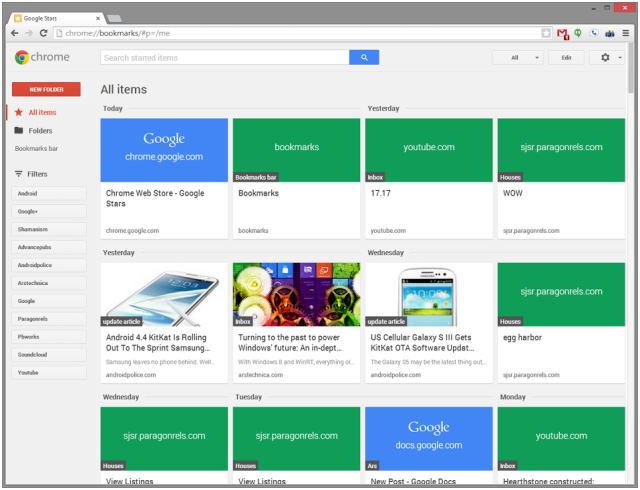Click Chrome Web Store - Google Stars title
The image size is (640, 490).
155,198
